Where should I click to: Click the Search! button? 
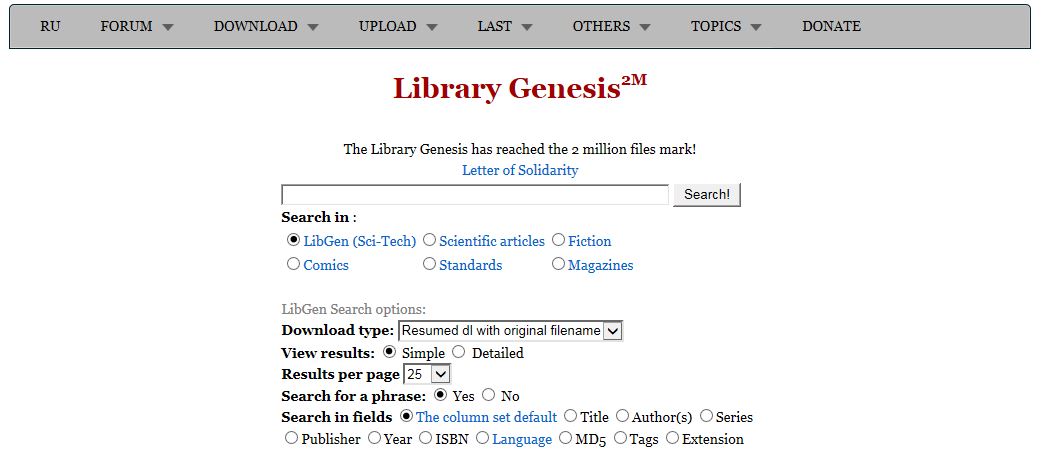[706, 195]
